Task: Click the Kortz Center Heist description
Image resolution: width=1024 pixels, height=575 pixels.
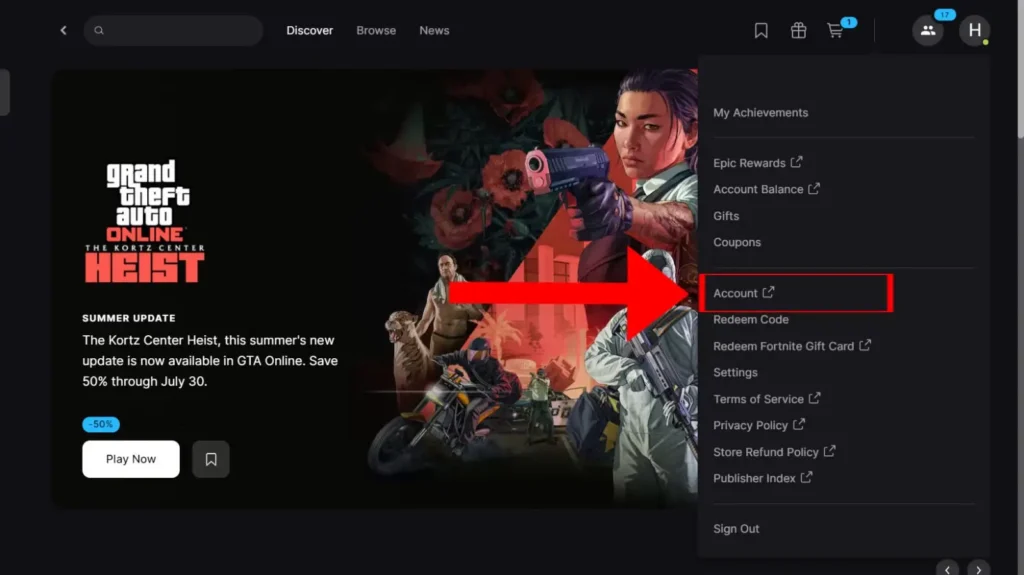Action: point(210,361)
